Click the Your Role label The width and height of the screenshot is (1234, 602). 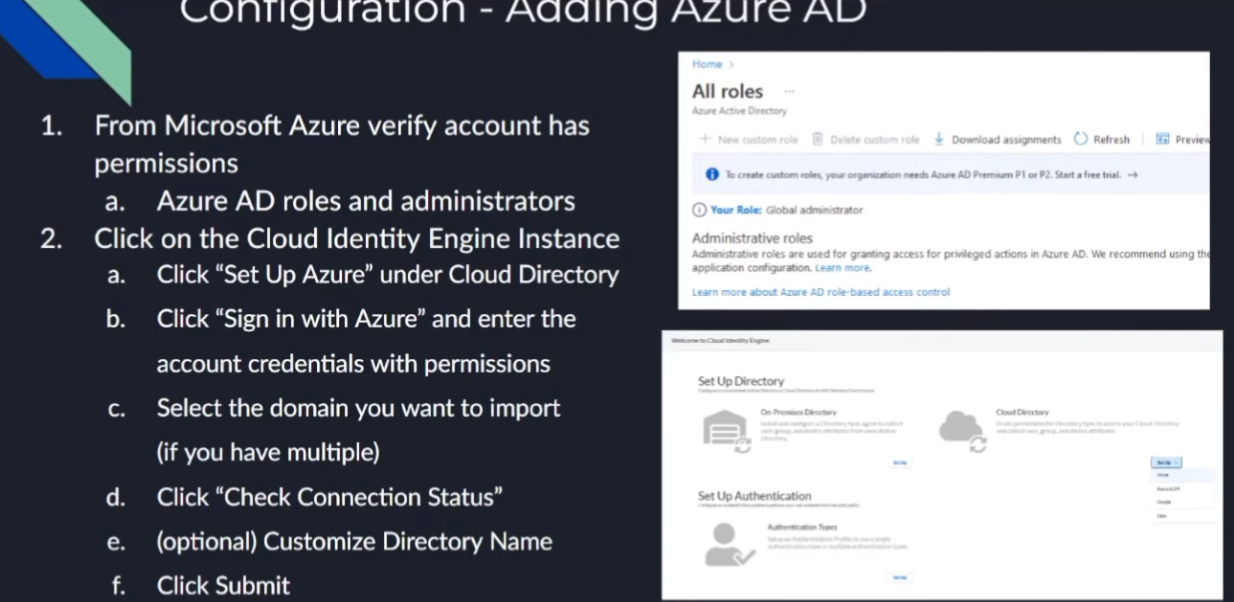(x=738, y=210)
